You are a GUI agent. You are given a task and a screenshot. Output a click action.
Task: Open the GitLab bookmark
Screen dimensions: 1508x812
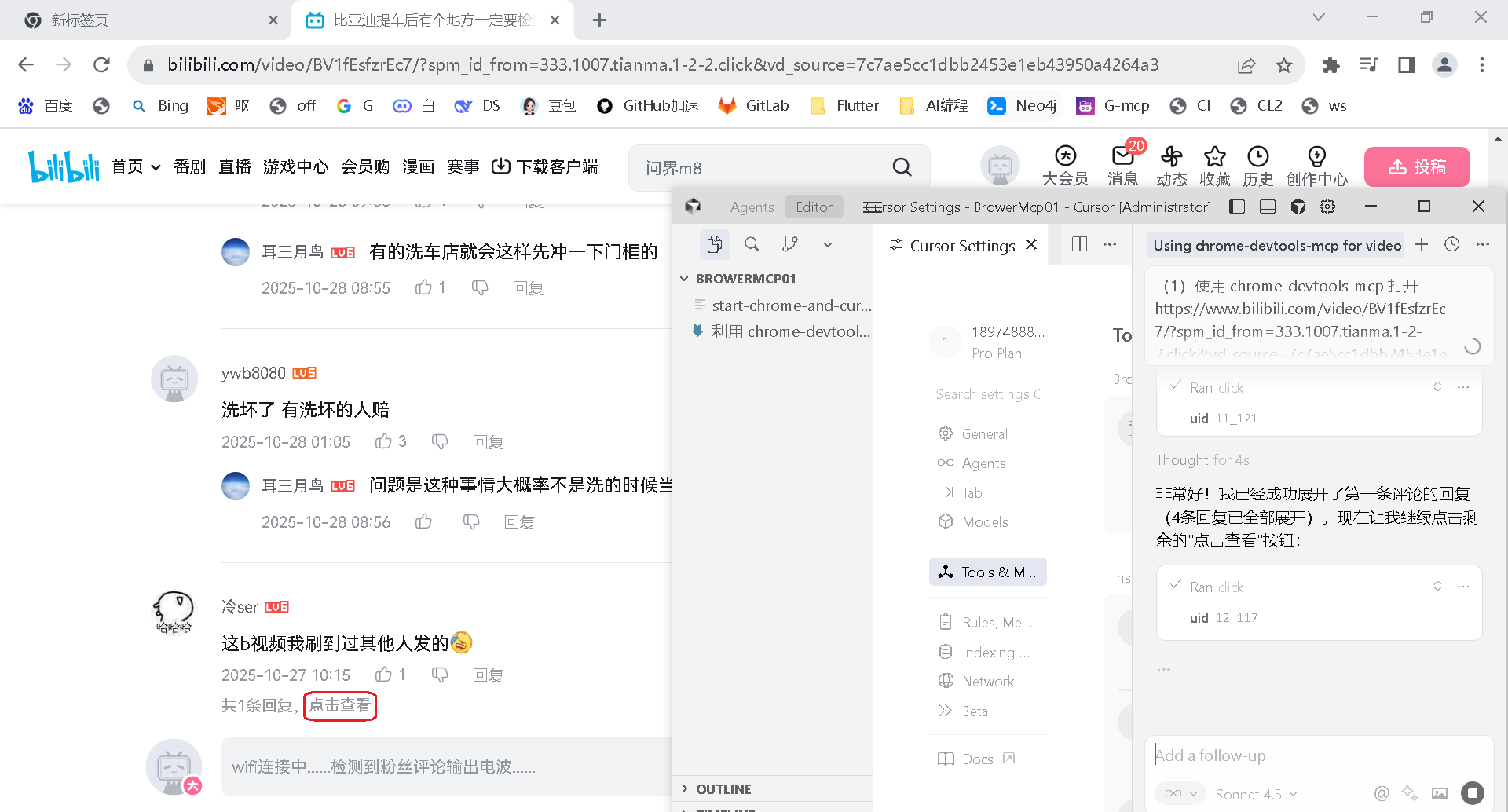(754, 106)
